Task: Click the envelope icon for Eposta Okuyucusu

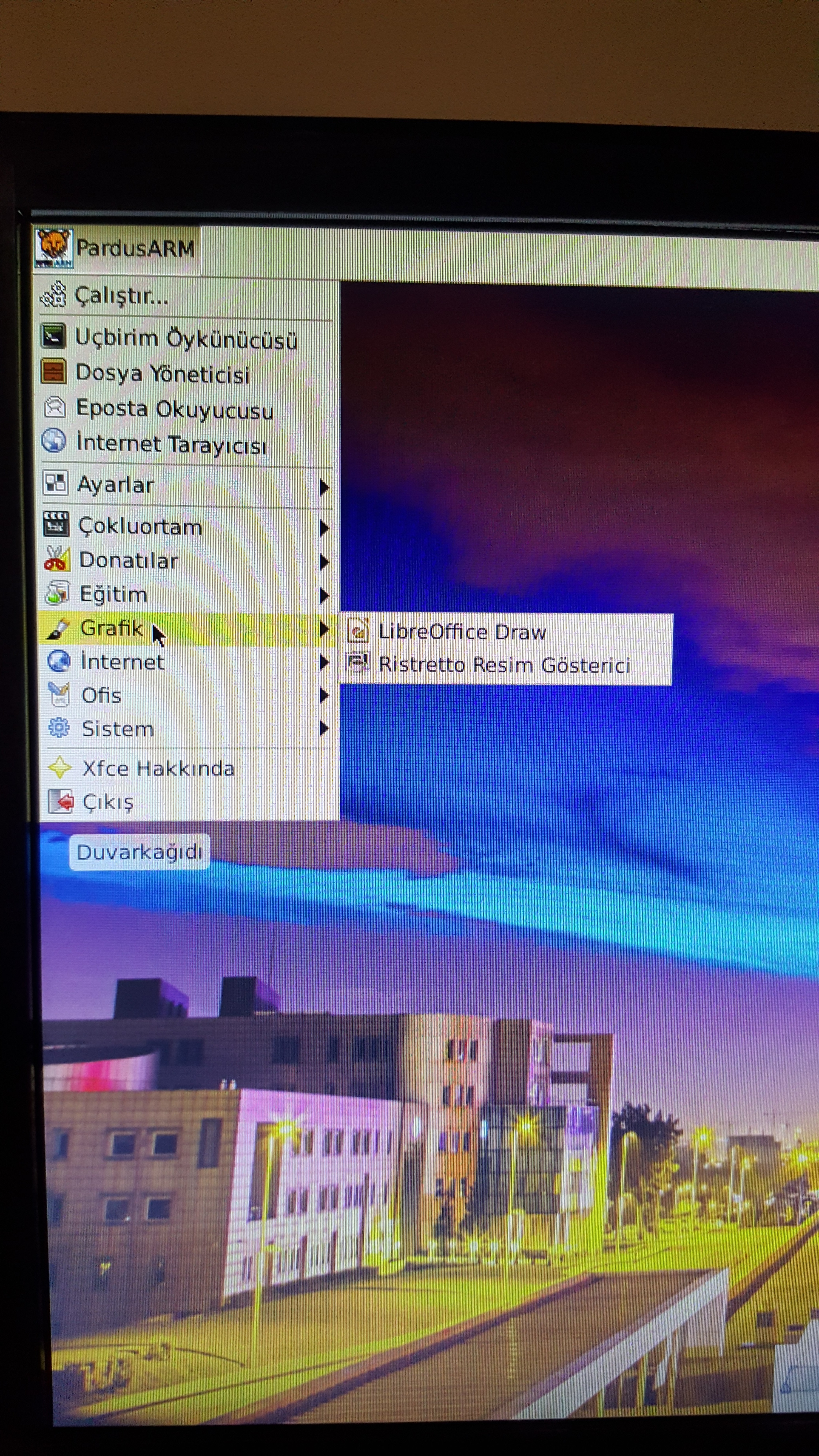Action: (x=55, y=407)
